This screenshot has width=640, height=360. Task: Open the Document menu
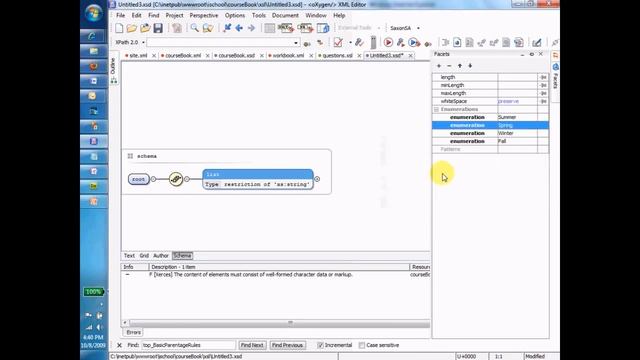tap(285, 16)
